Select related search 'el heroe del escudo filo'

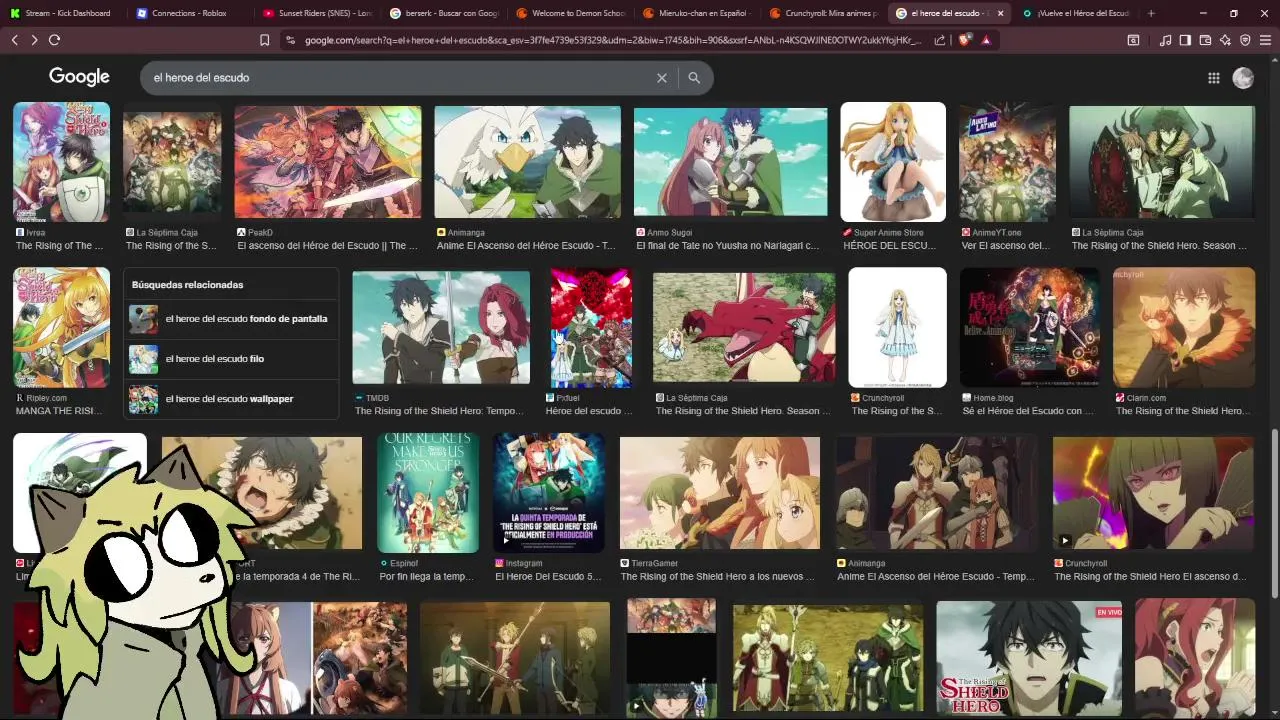coord(231,359)
